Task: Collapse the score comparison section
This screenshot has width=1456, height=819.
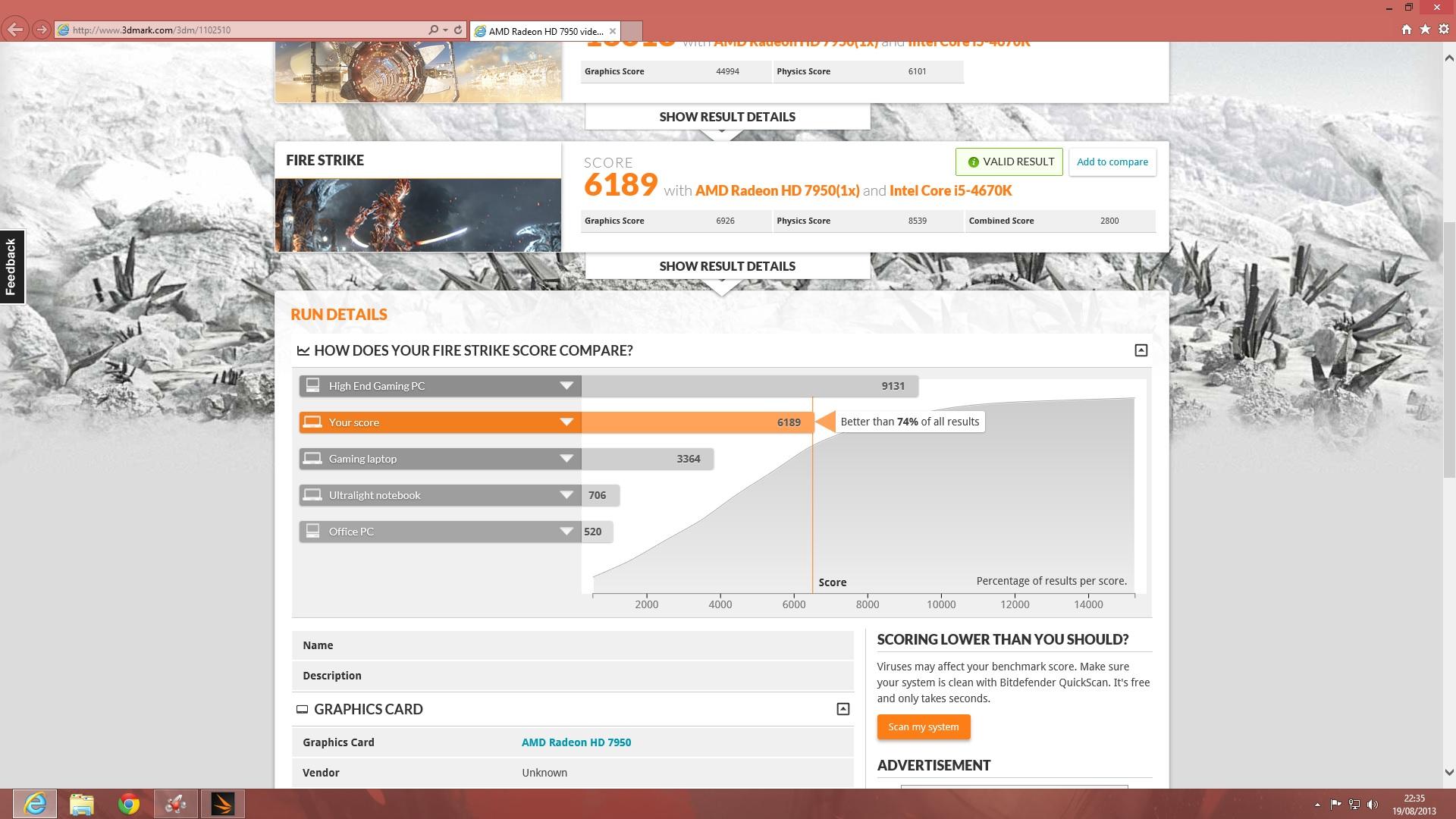Action: 1141,350
